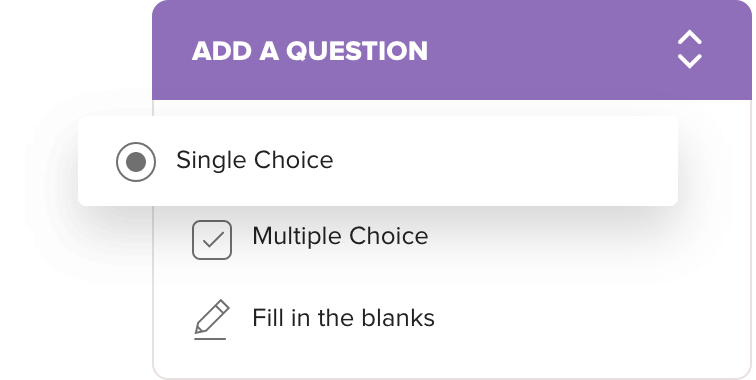Click the underline beneath the pencil icon

coord(210,339)
